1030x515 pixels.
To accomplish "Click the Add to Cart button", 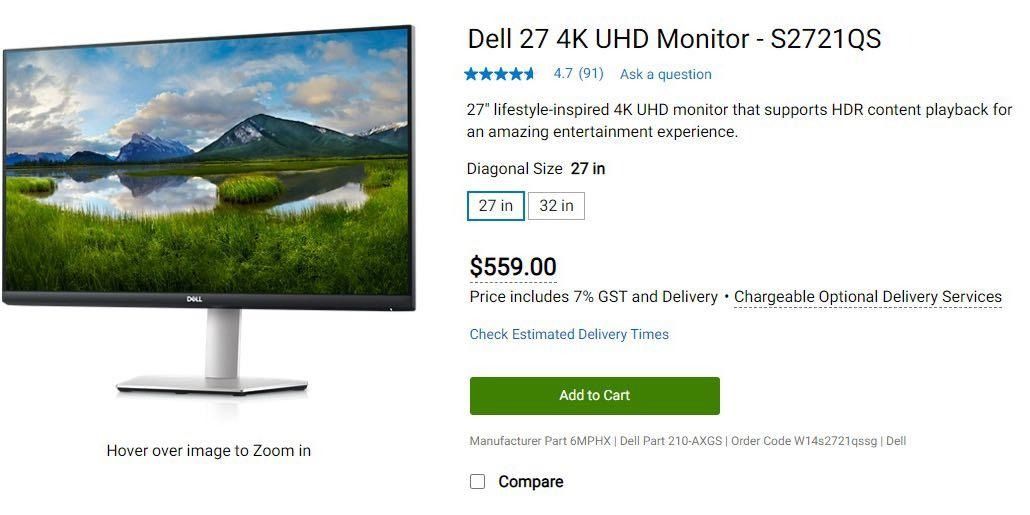I will point(594,395).
